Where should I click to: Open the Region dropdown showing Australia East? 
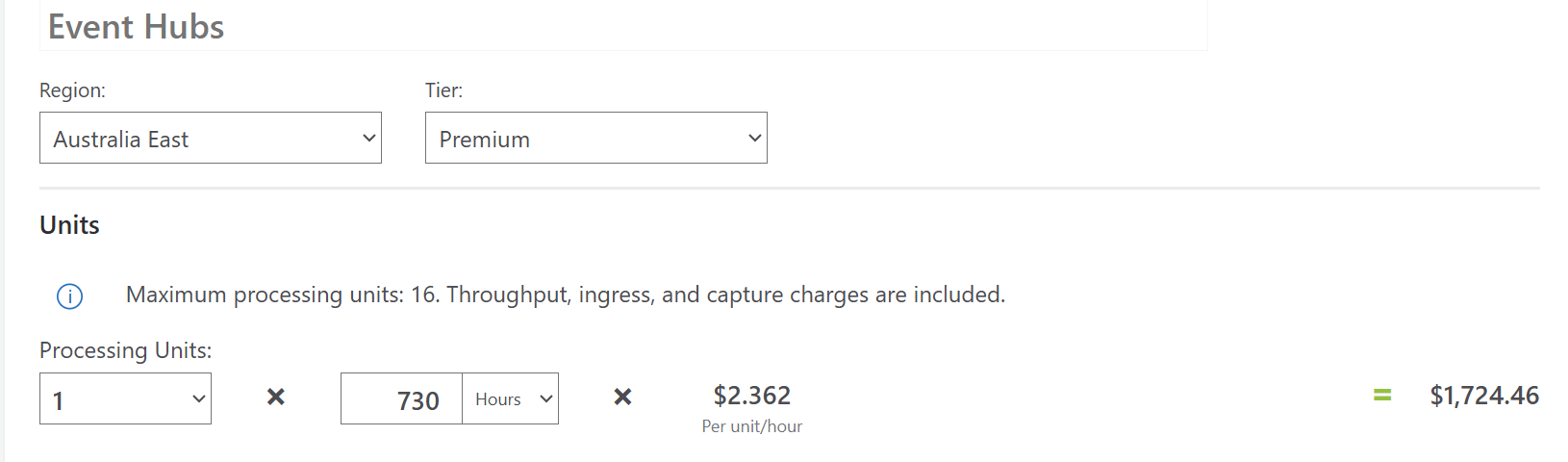[211, 138]
